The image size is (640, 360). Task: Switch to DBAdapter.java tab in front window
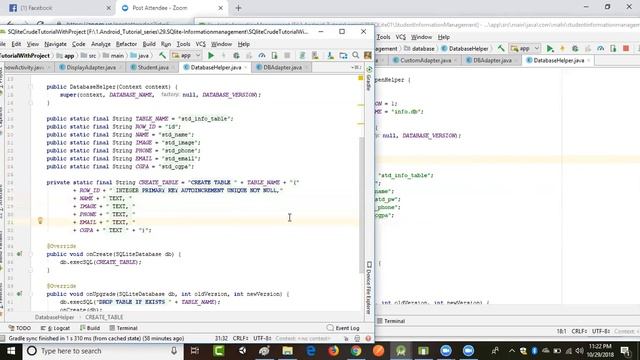pyautogui.click(x=282, y=67)
